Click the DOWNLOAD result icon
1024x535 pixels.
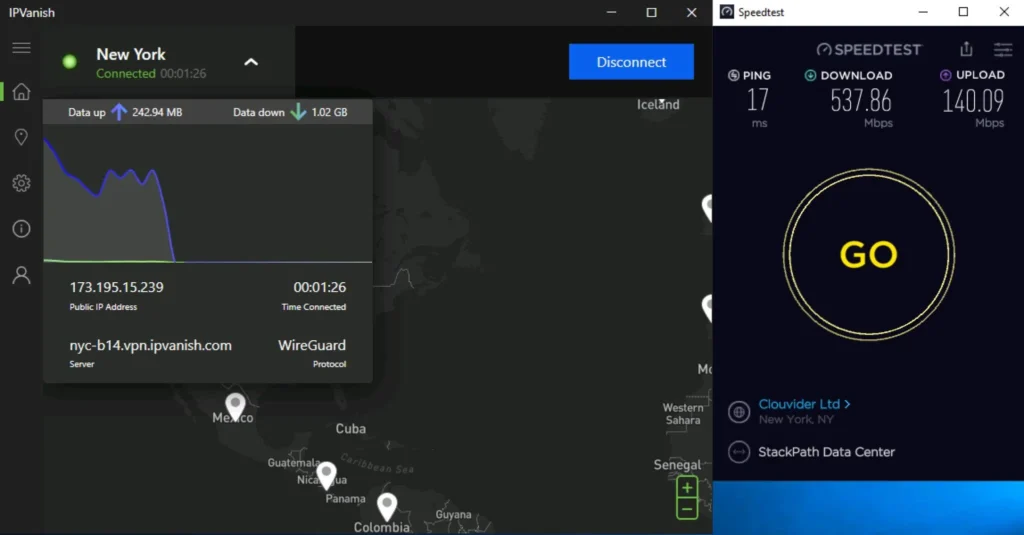pyautogui.click(x=810, y=75)
